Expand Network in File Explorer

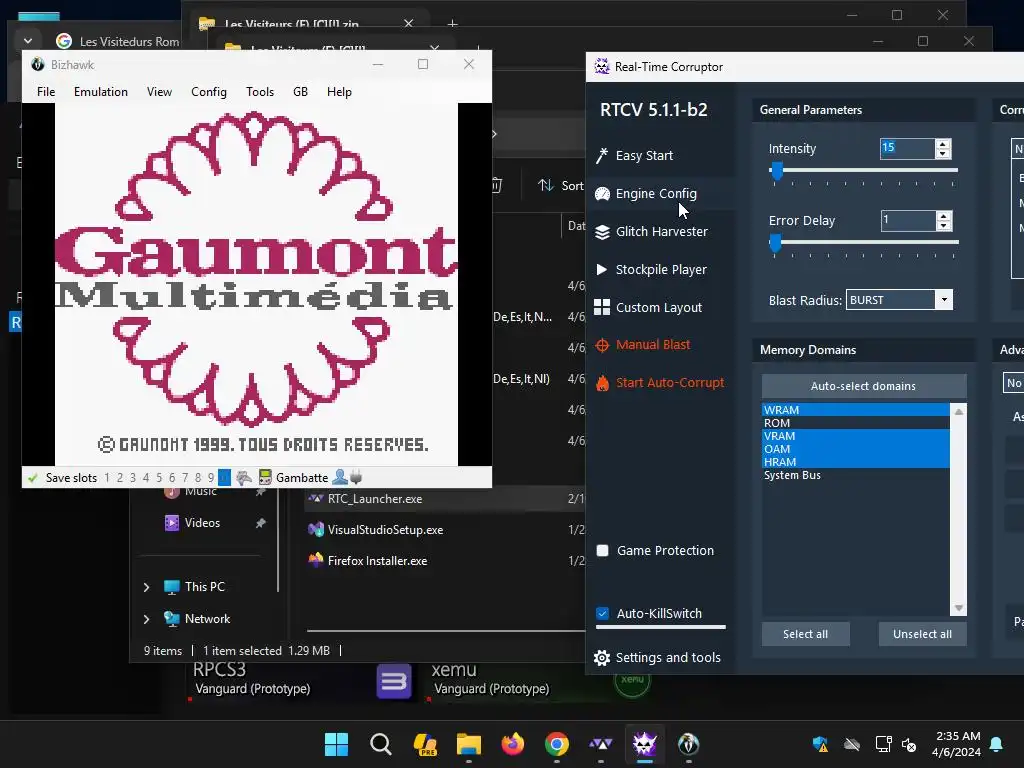point(146,619)
